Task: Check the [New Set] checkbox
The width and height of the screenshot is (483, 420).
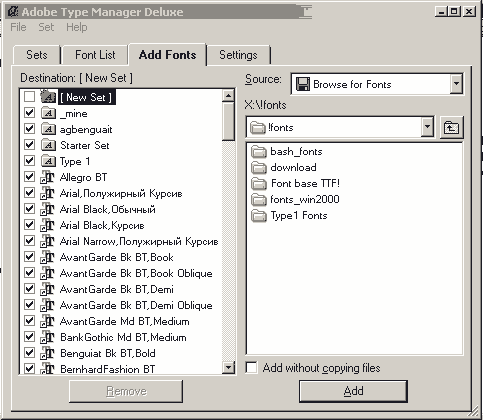Action: (x=29, y=97)
